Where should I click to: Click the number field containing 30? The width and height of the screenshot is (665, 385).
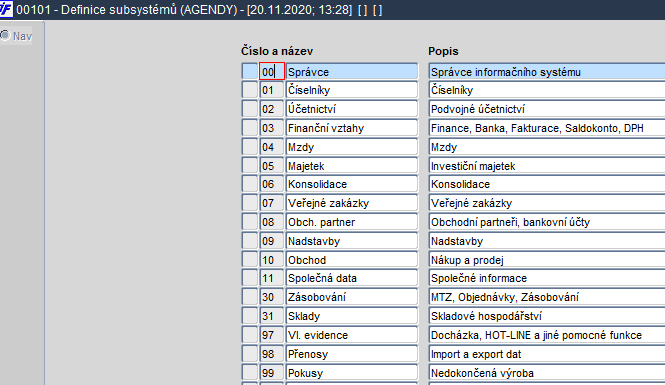coord(272,297)
